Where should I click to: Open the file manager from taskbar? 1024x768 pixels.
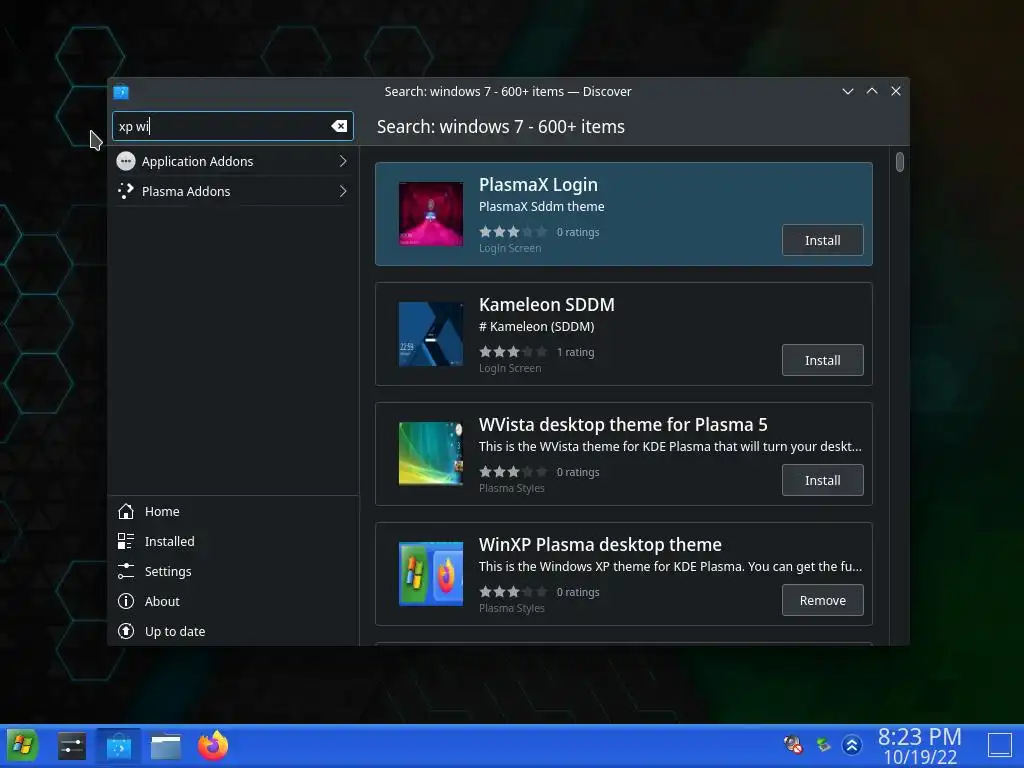coord(166,746)
